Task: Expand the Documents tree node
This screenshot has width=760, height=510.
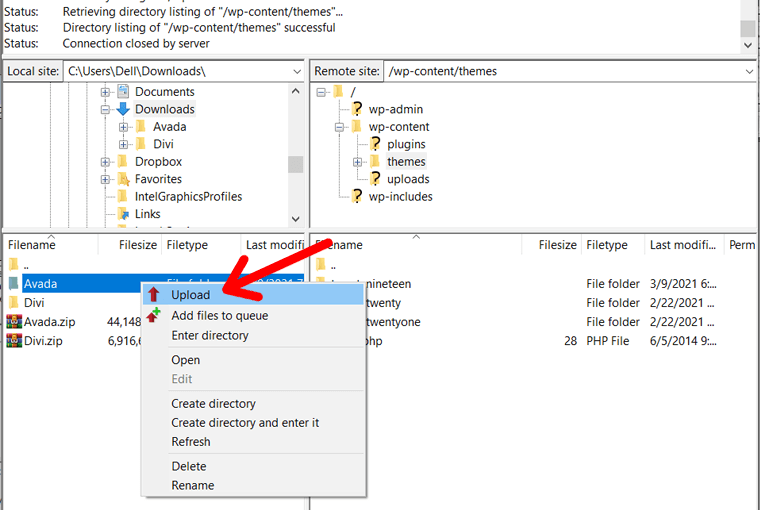Action: (105, 92)
